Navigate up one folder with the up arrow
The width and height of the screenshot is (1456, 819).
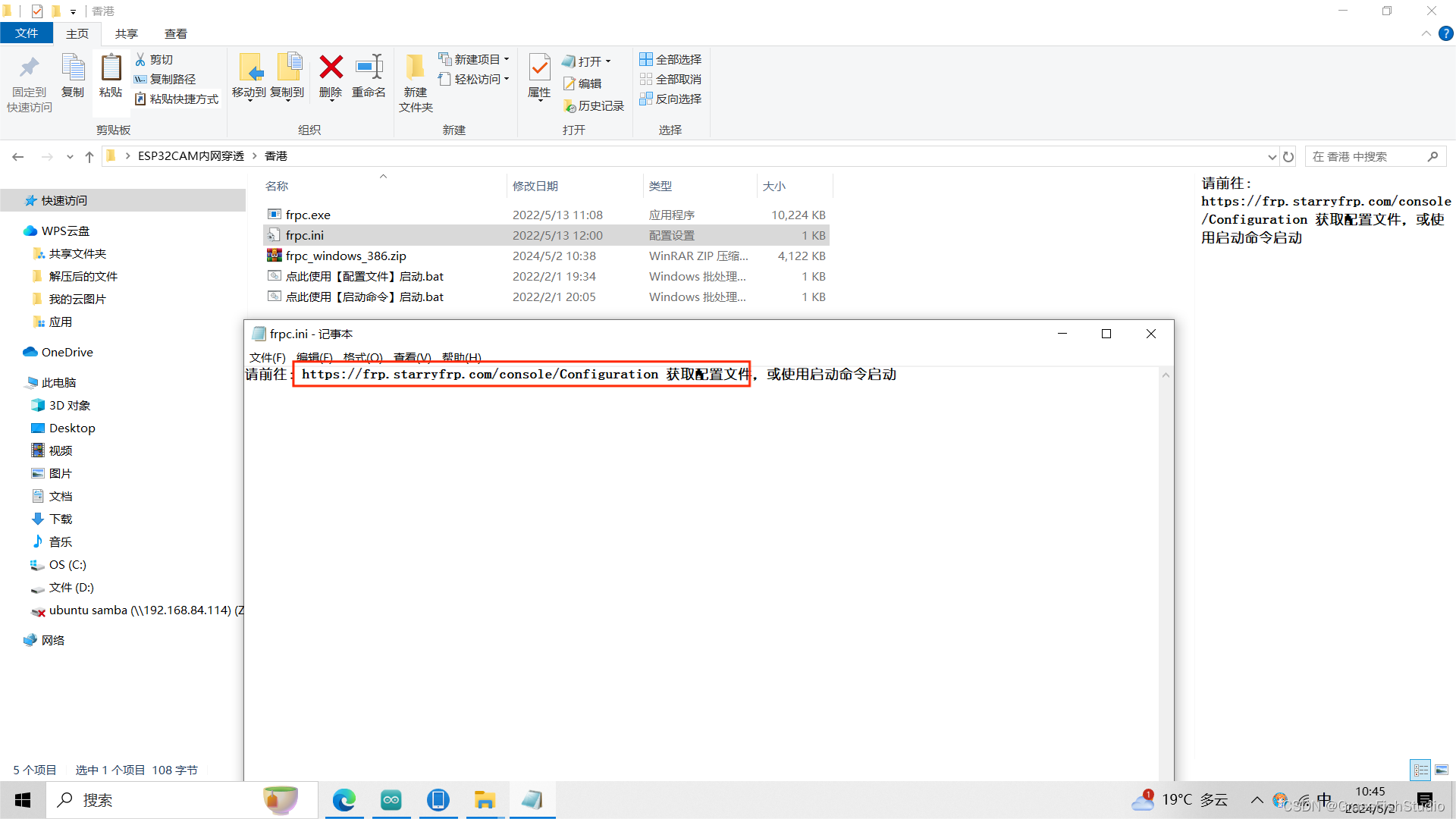[x=89, y=156]
